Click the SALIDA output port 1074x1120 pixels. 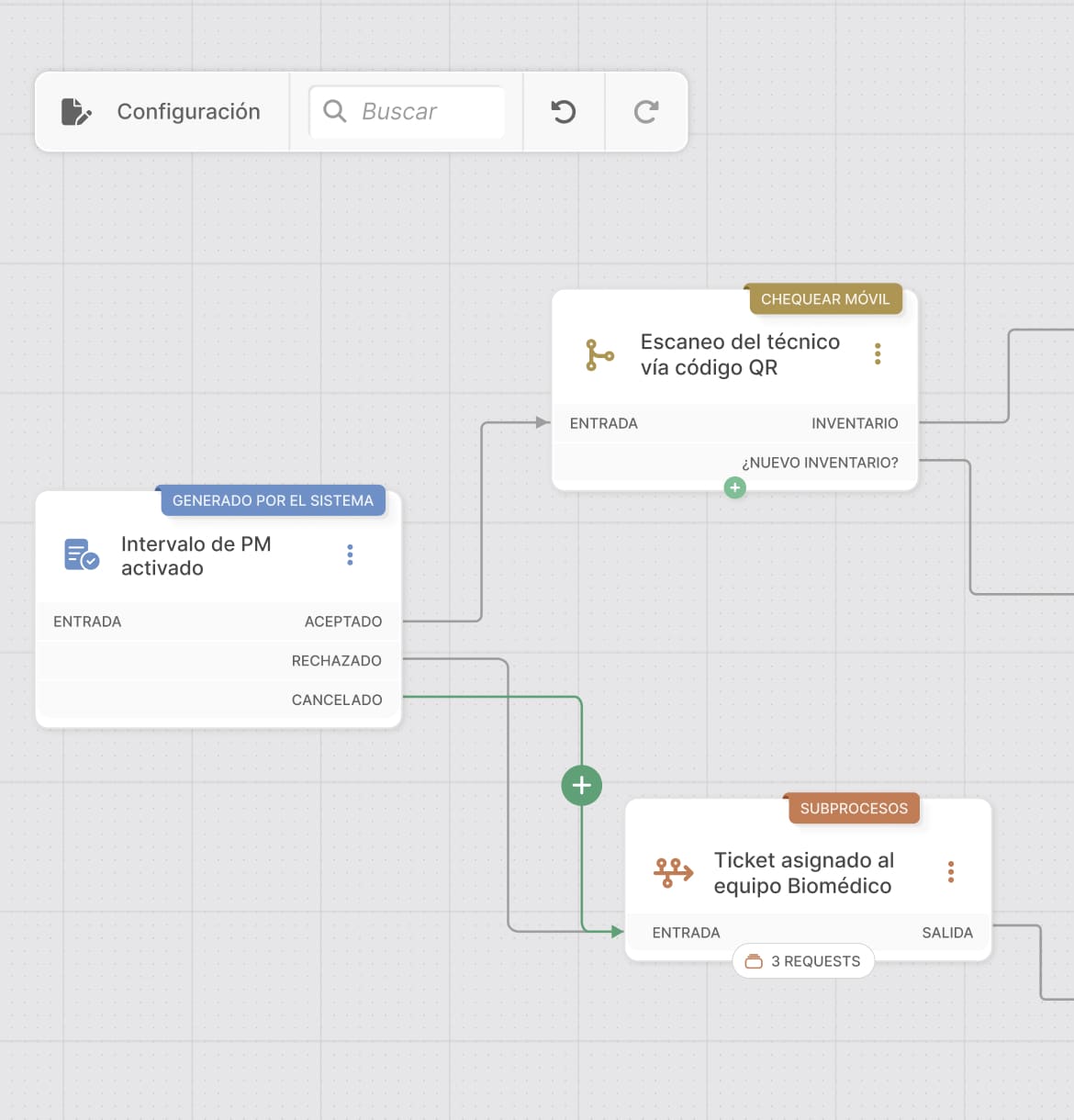click(x=947, y=933)
